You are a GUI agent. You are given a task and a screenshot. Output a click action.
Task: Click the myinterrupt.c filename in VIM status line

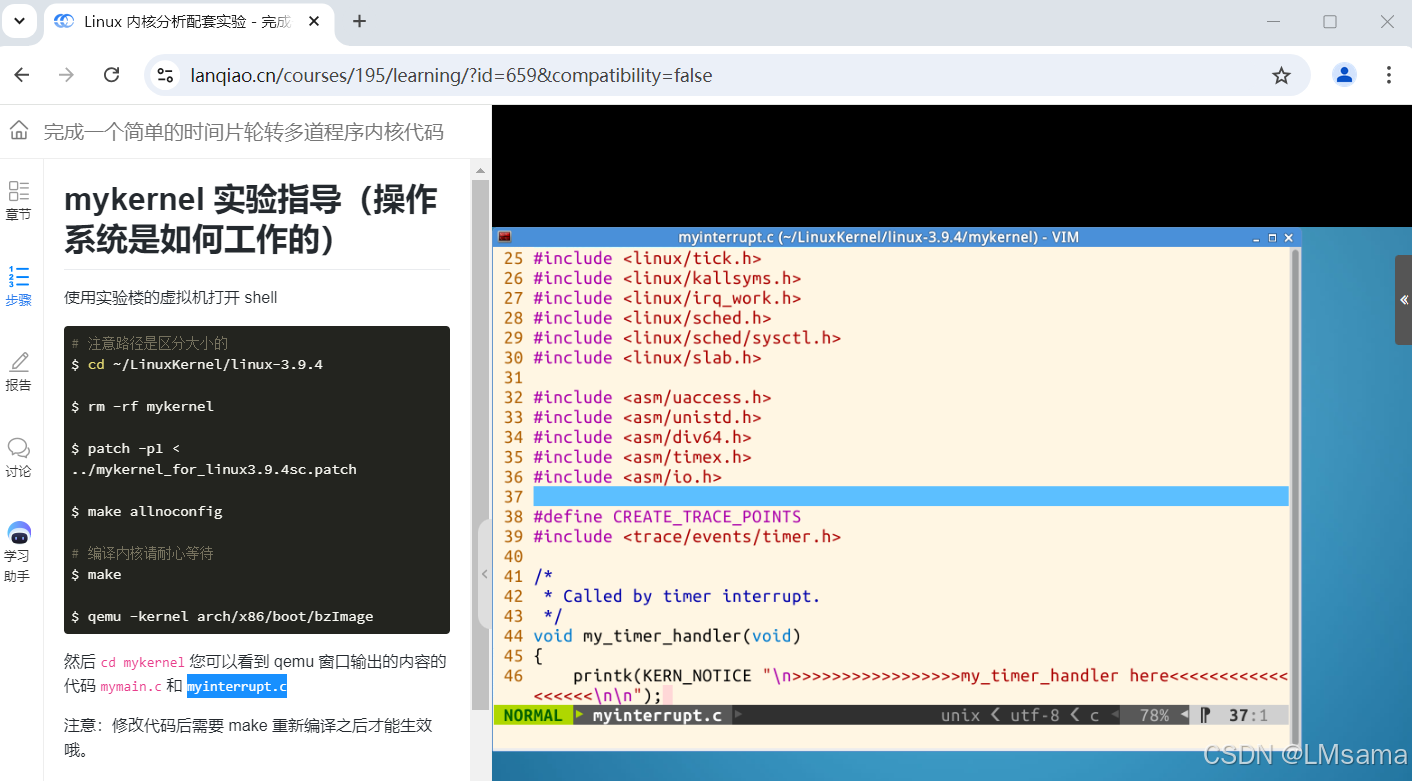657,715
